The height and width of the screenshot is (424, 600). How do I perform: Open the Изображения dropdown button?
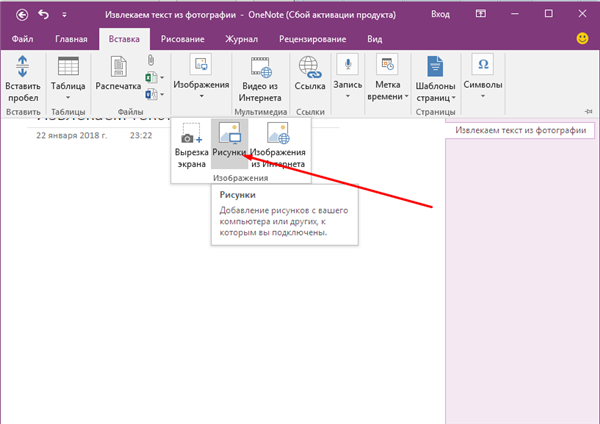[x=201, y=78]
